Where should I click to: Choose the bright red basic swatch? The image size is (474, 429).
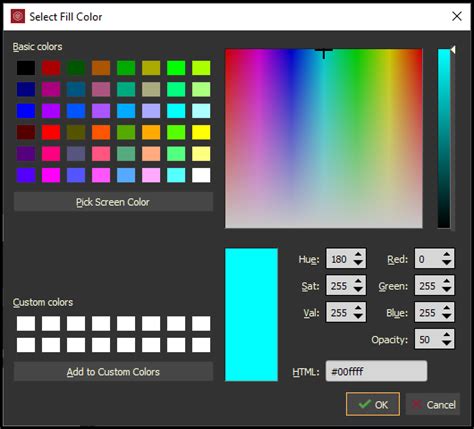(51, 132)
